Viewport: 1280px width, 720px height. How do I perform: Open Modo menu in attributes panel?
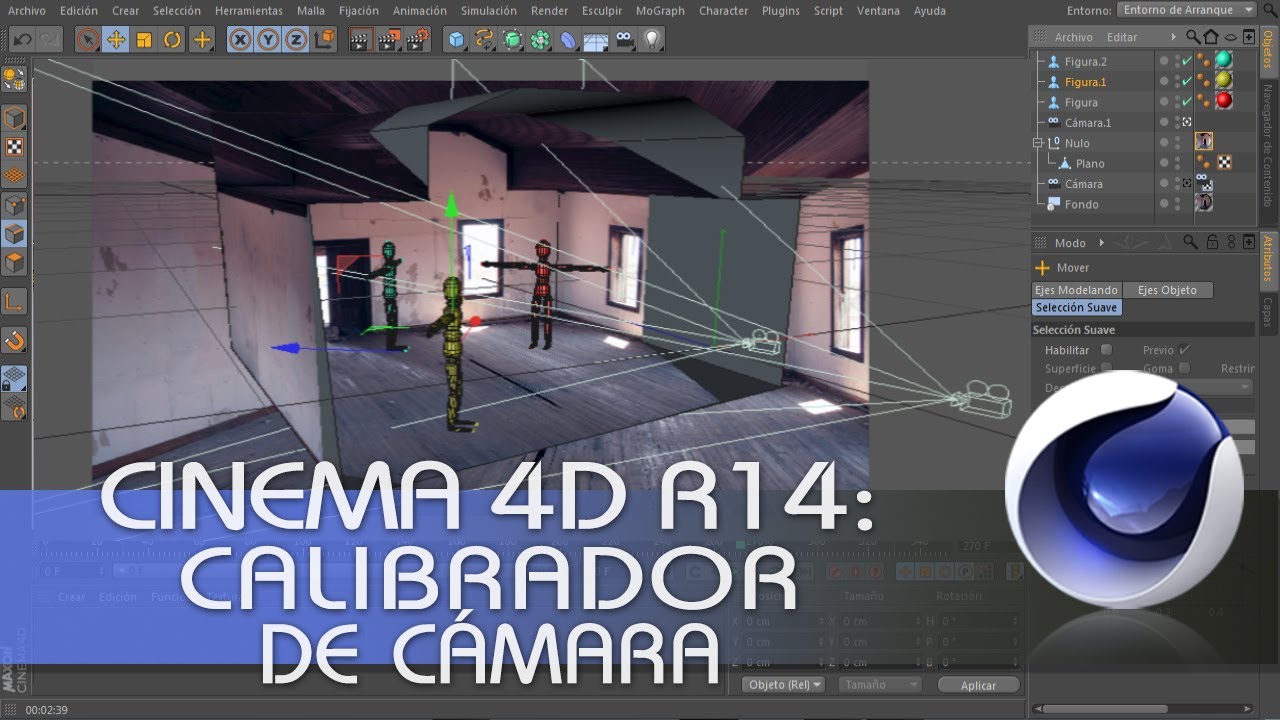coord(1070,243)
